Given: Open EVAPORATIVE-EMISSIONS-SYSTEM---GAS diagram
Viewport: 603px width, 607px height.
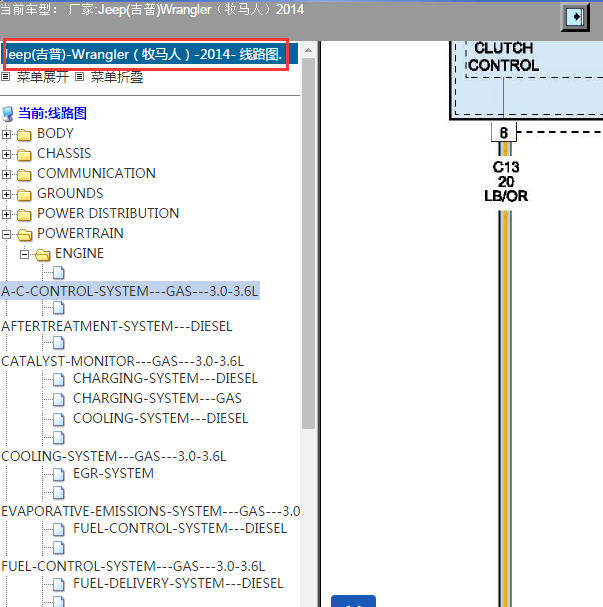Looking at the screenshot, I should point(151,511).
